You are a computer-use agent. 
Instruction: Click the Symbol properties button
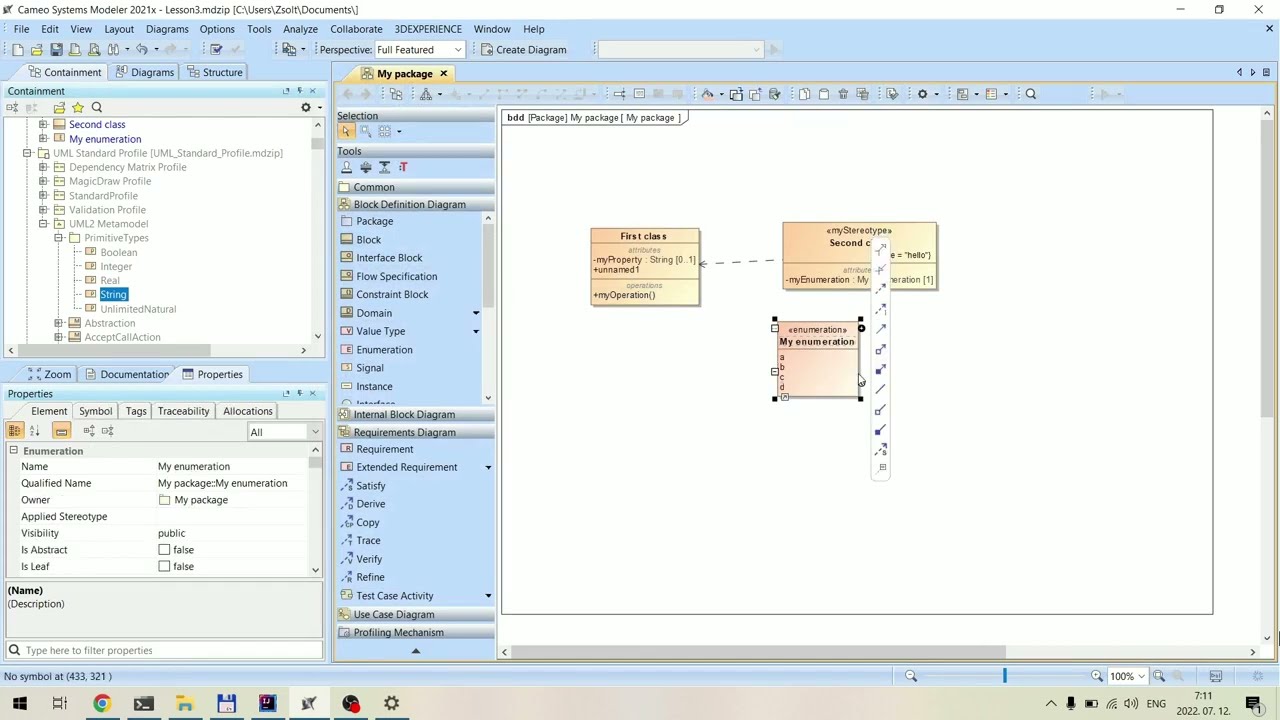click(x=96, y=411)
